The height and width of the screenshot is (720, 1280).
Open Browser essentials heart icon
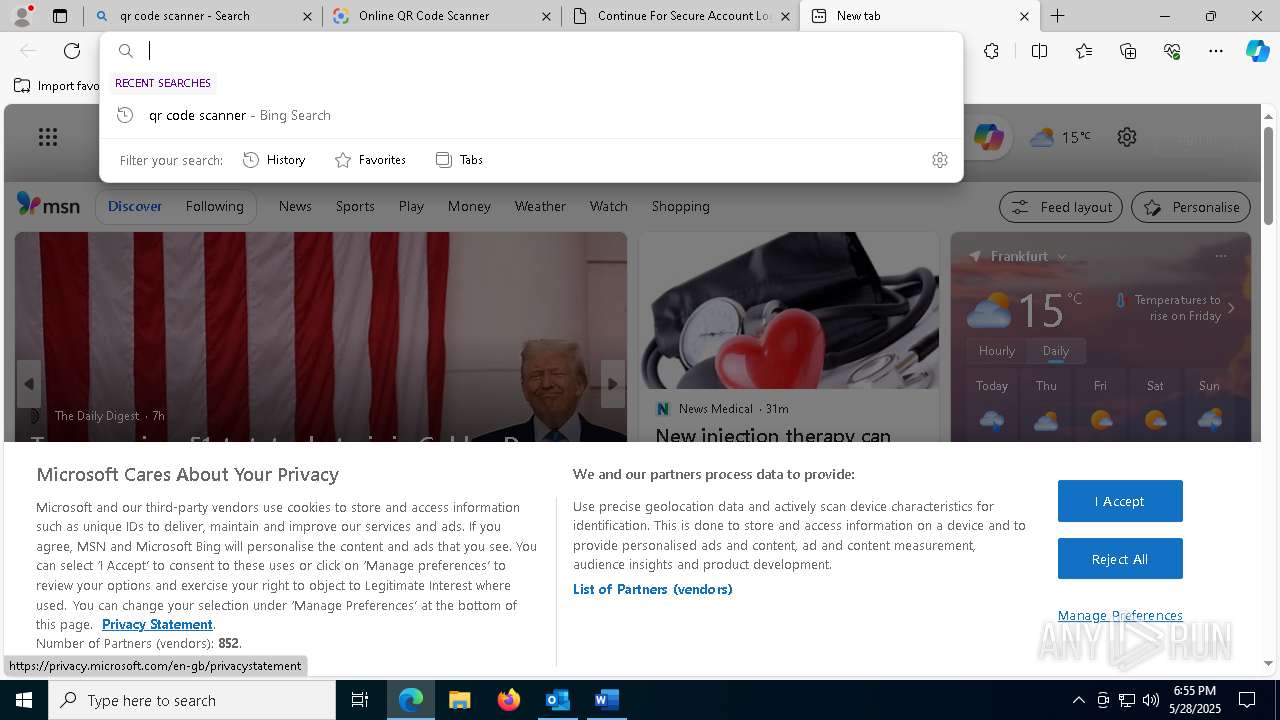point(1172,51)
